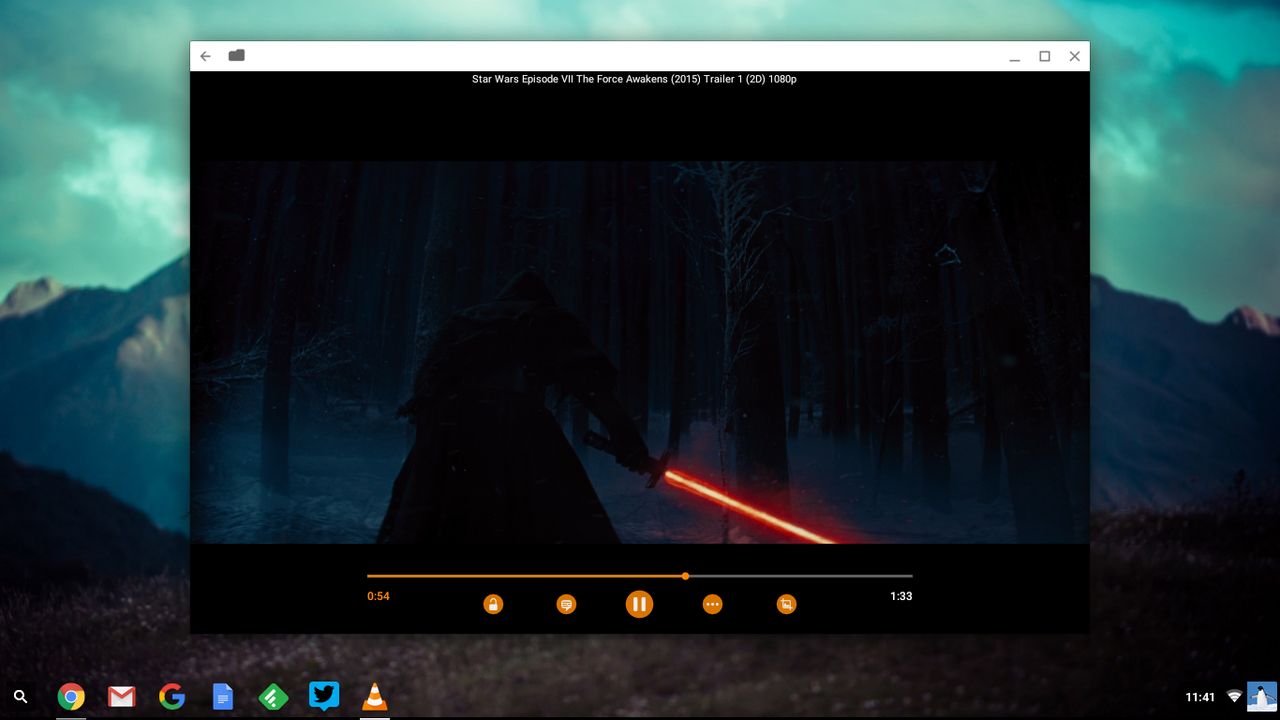Click the elapsed time 0:54
Viewport: 1280px width, 720px height.
coord(378,596)
